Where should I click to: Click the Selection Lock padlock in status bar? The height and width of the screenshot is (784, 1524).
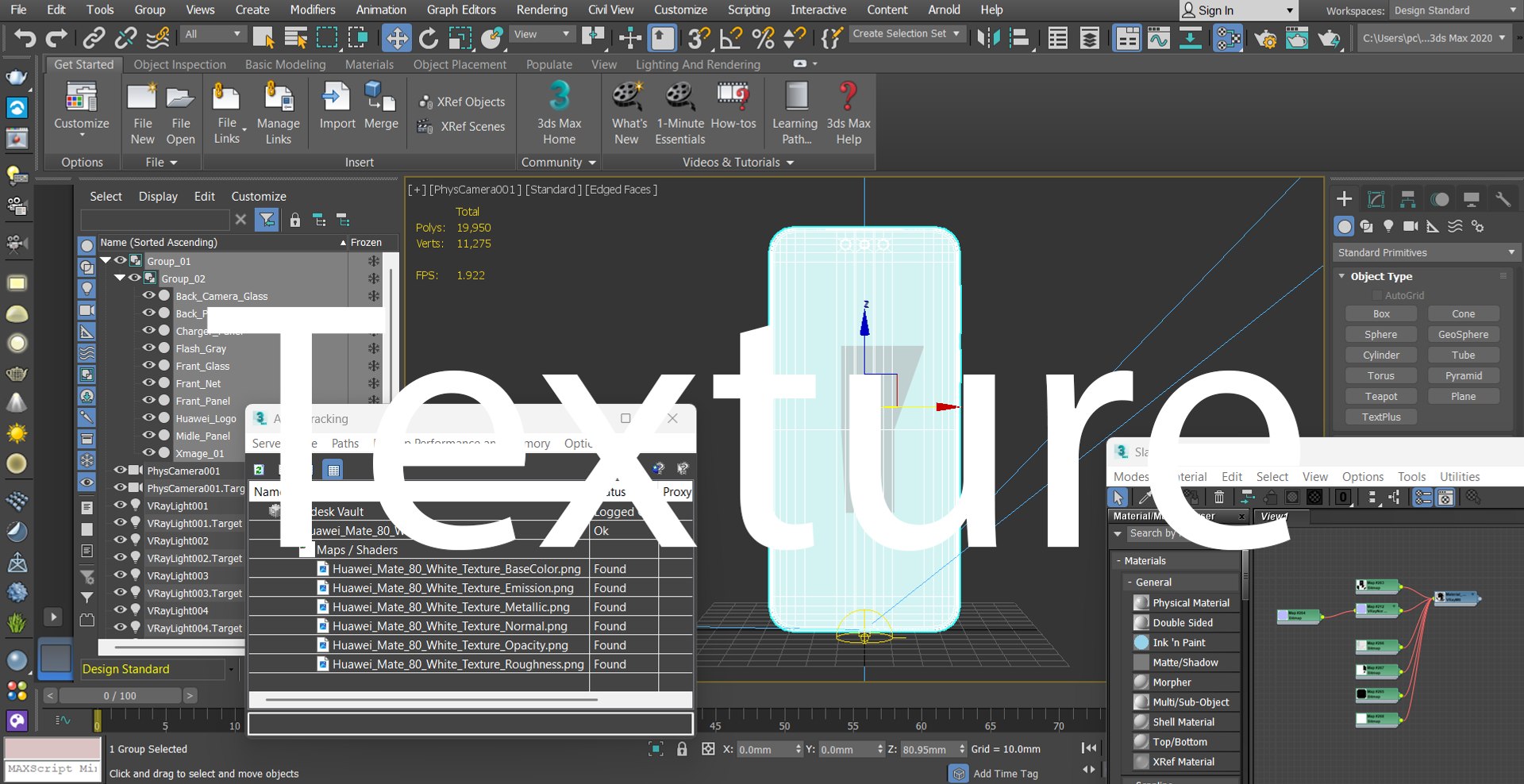[682, 748]
